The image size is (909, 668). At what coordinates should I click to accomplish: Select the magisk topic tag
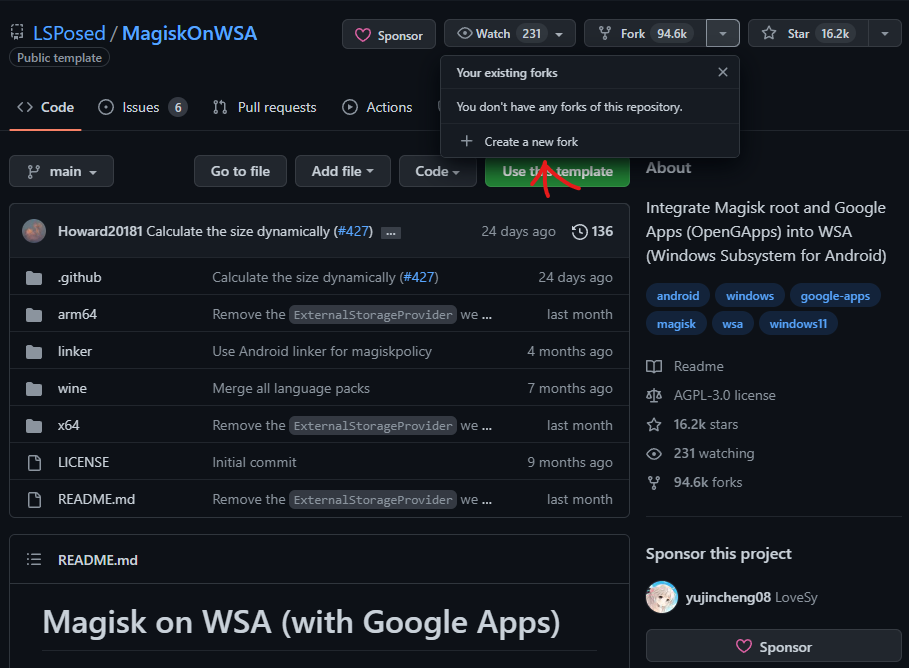coord(676,324)
